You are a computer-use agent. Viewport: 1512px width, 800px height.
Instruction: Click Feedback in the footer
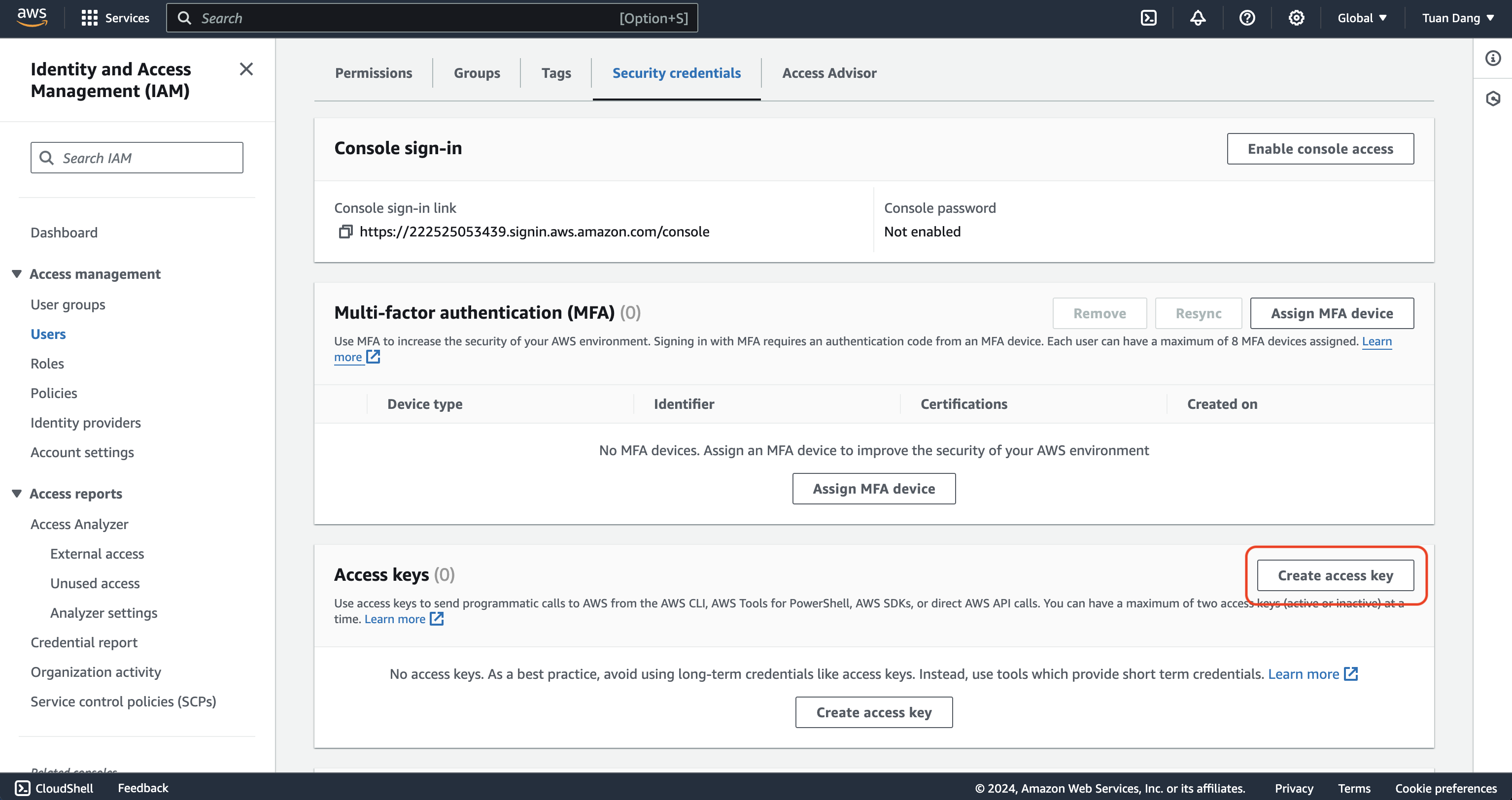pyautogui.click(x=142, y=788)
